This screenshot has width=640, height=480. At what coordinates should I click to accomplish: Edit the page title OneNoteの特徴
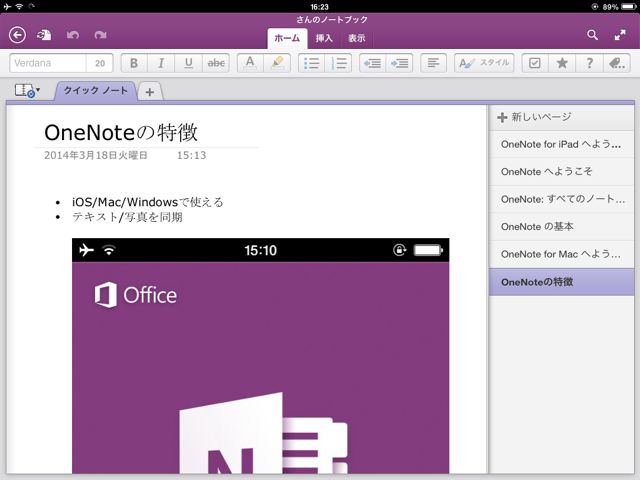(121, 133)
